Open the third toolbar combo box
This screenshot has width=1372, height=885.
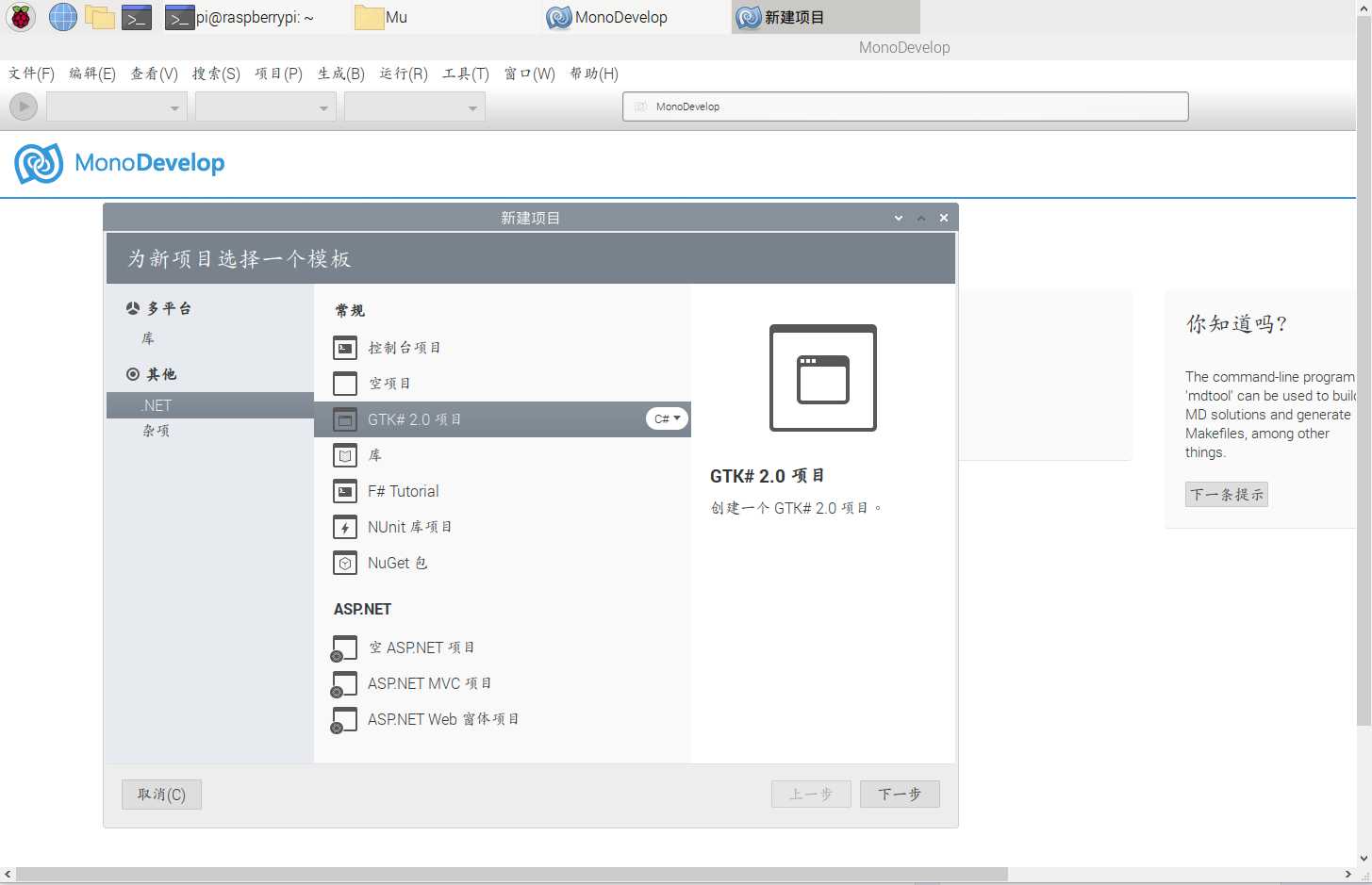[415, 107]
